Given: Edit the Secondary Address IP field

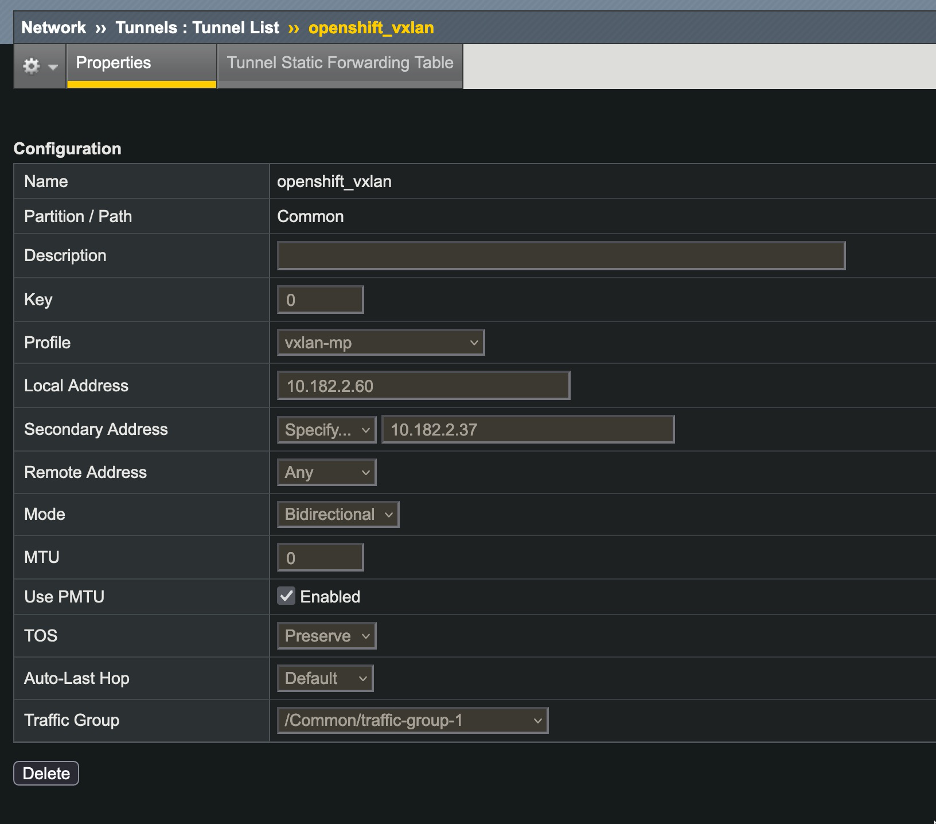Looking at the screenshot, I should 527,430.
